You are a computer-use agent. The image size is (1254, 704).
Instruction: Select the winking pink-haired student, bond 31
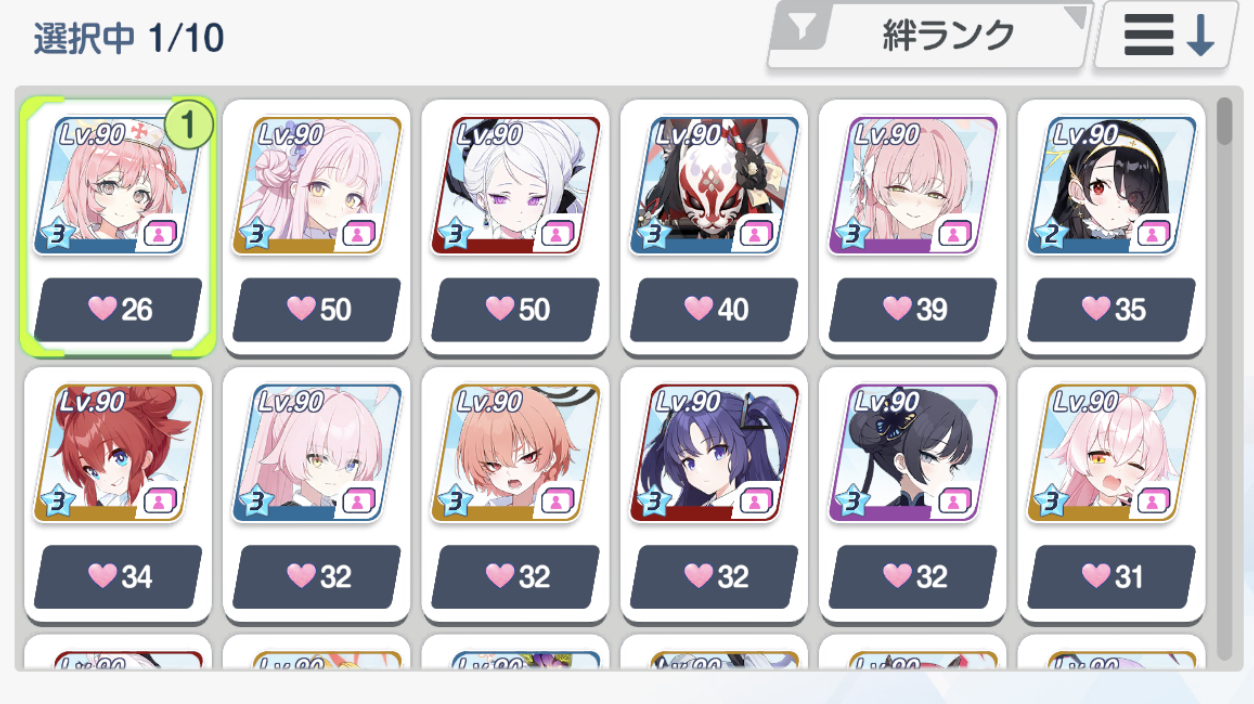pyautogui.click(x=1112, y=495)
